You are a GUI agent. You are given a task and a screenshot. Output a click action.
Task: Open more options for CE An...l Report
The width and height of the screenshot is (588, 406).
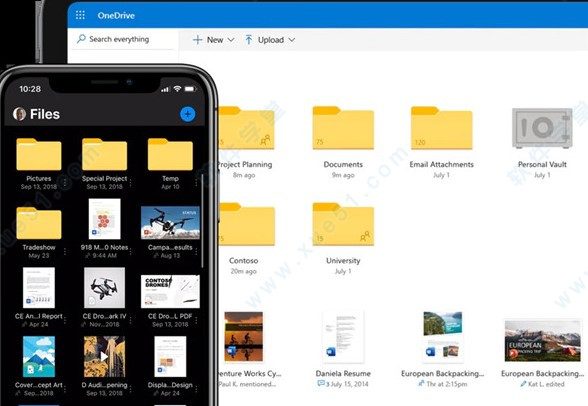(64, 320)
